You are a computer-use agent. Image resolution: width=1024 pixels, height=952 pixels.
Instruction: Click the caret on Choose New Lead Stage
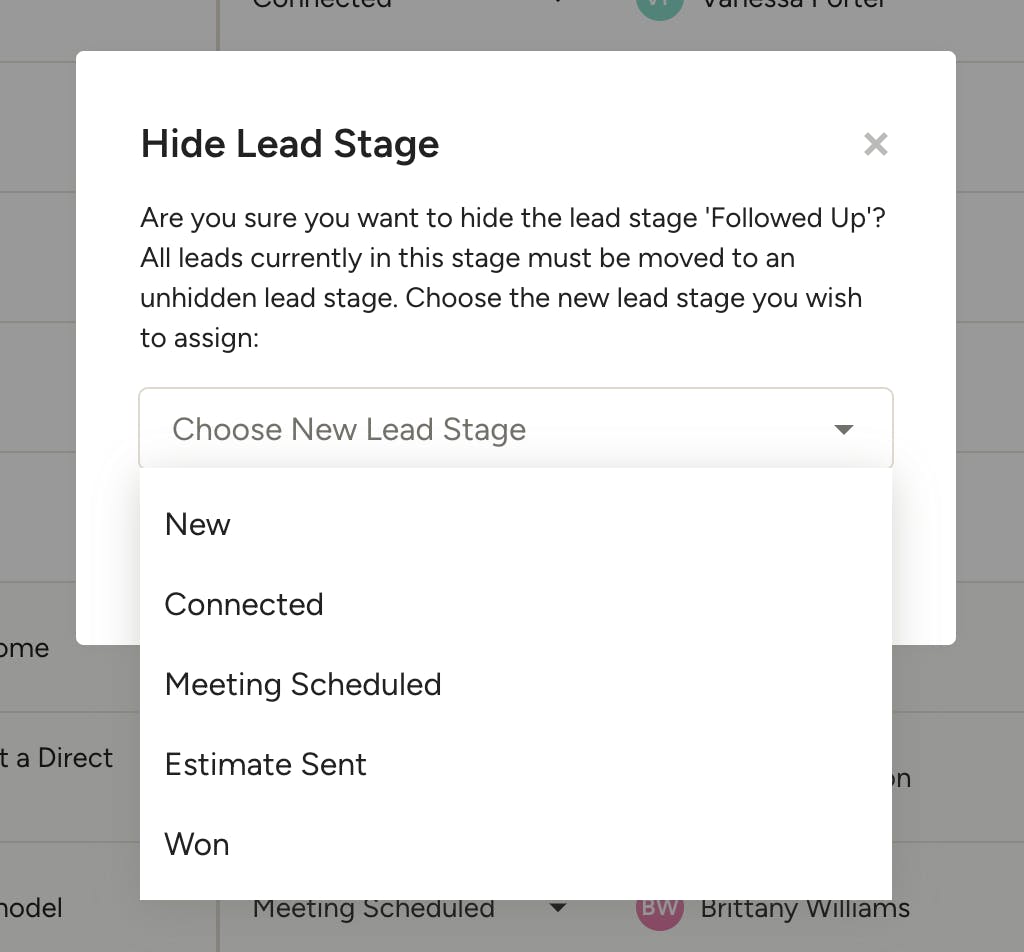click(844, 429)
